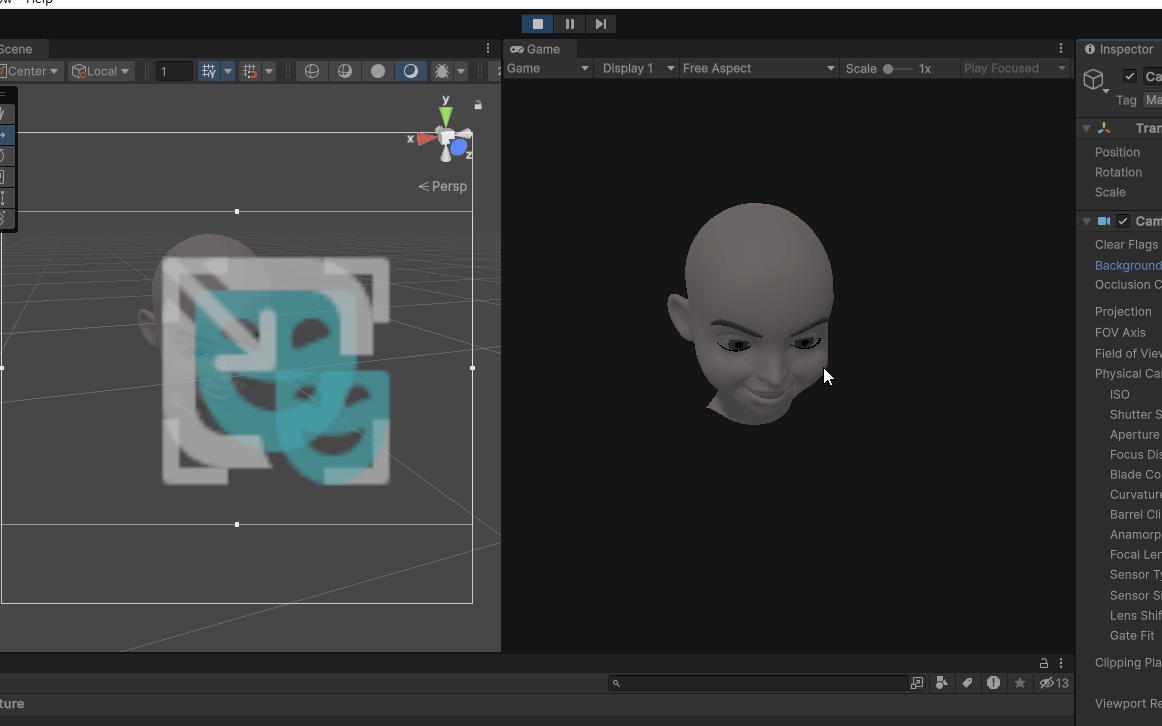Click the Project search field
This screenshot has height=726, width=1162.
click(x=757, y=683)
